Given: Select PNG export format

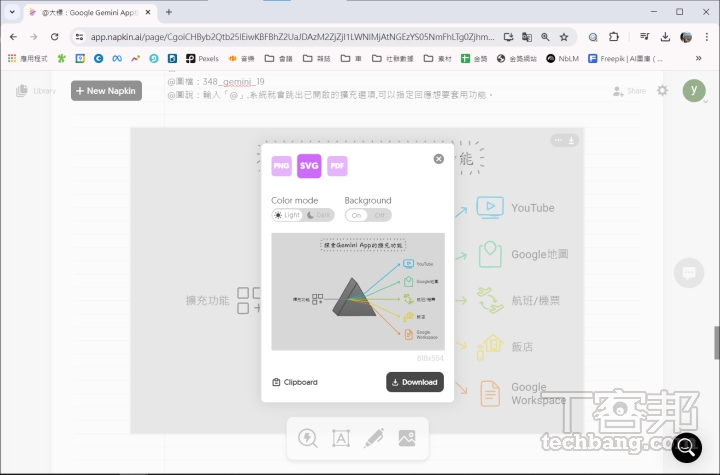Looking at the screenshot, I should click(x=281, y=166).
